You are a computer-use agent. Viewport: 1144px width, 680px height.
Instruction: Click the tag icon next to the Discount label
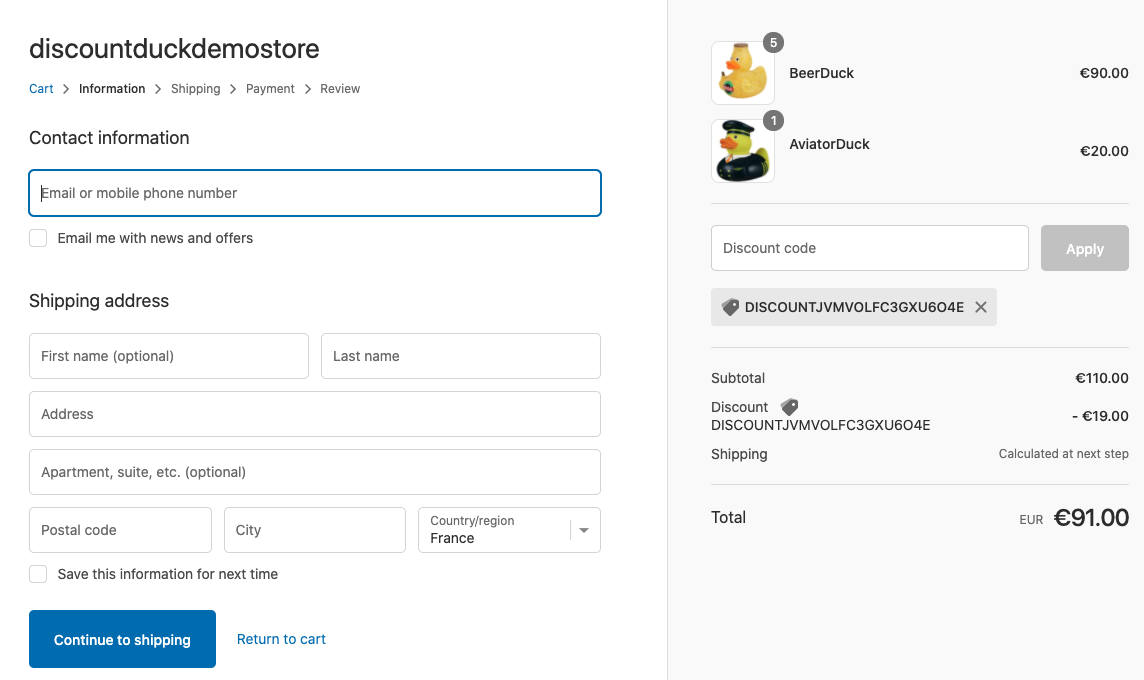pyautogui.click(x=790, y=407)
